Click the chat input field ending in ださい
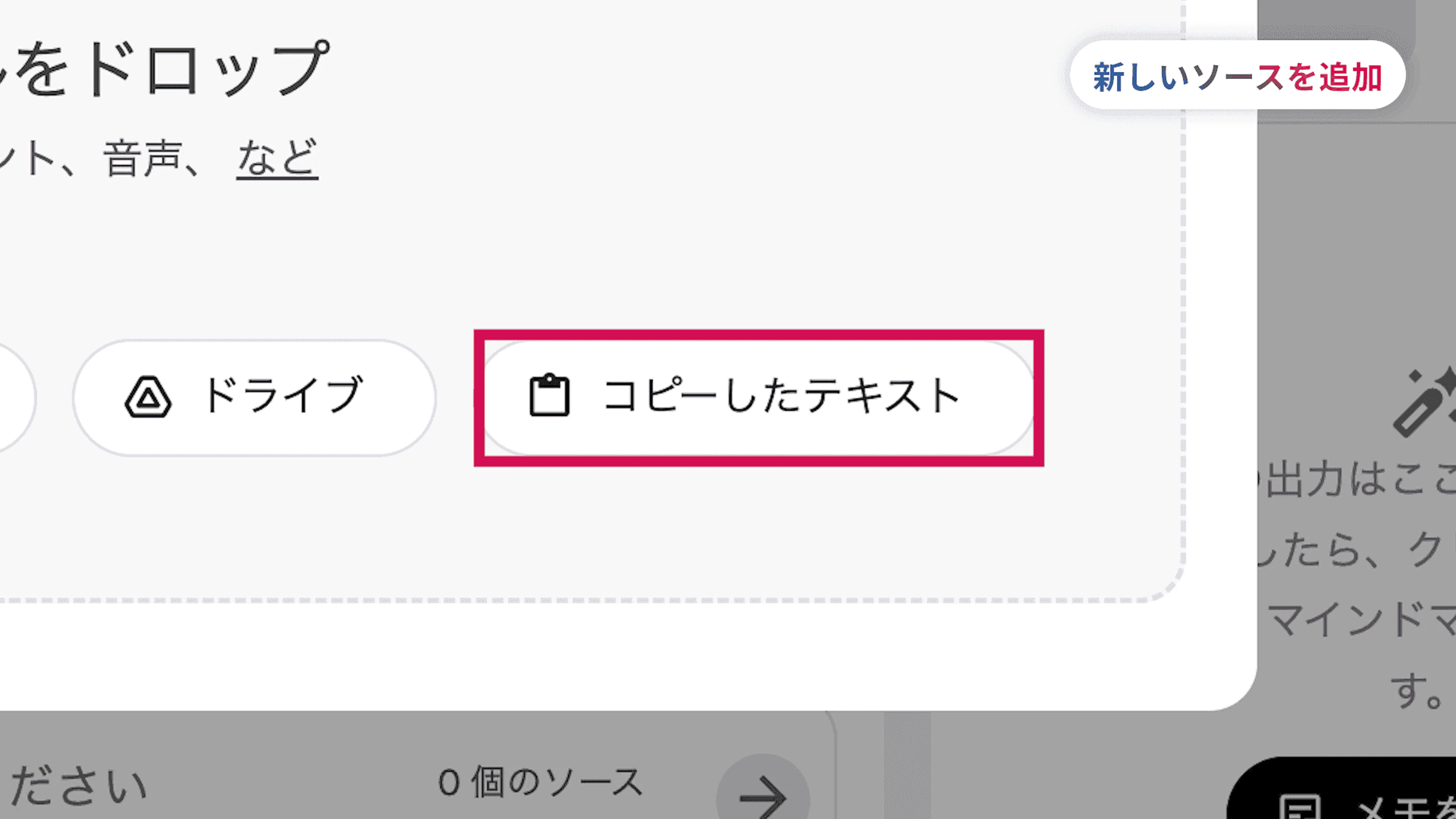1456x819 pixels. tap(79, 786)
